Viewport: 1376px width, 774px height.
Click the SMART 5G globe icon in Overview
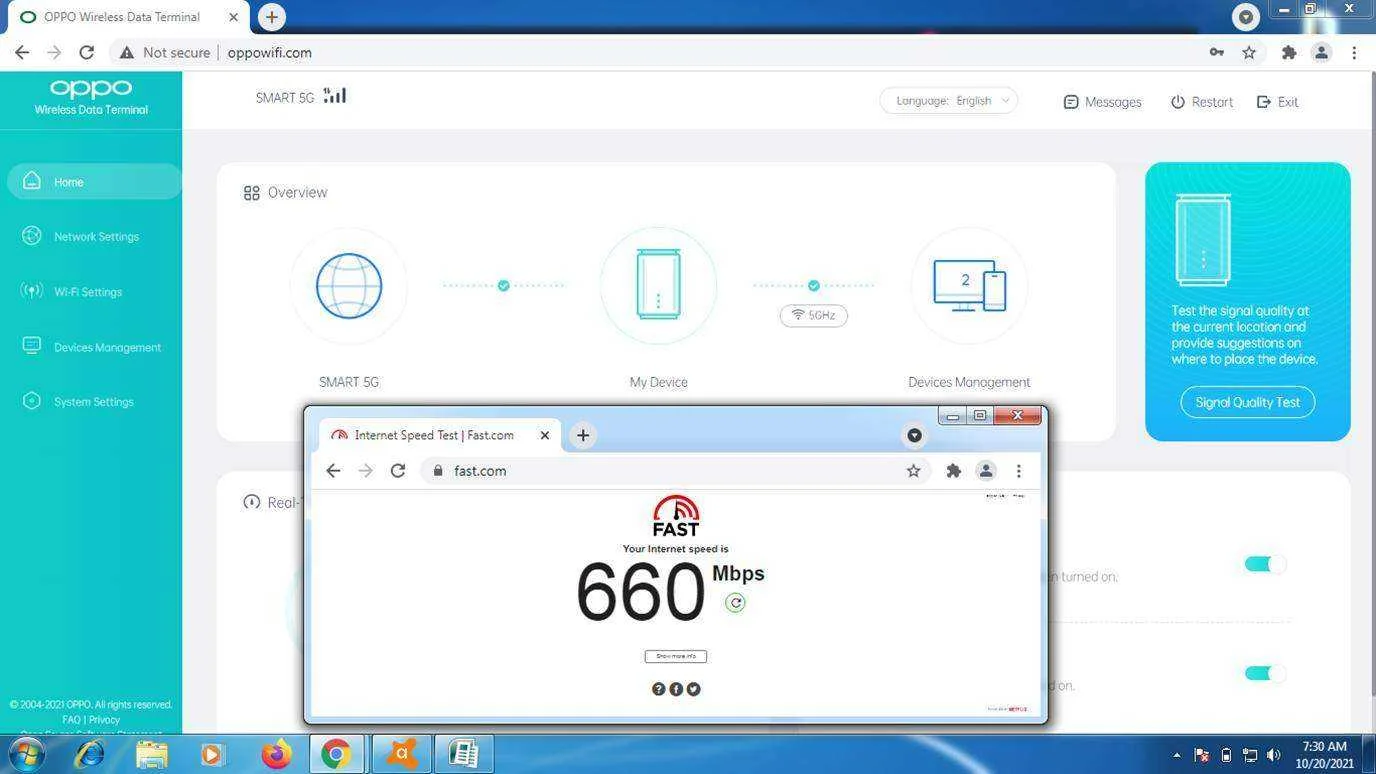[348, 286]
